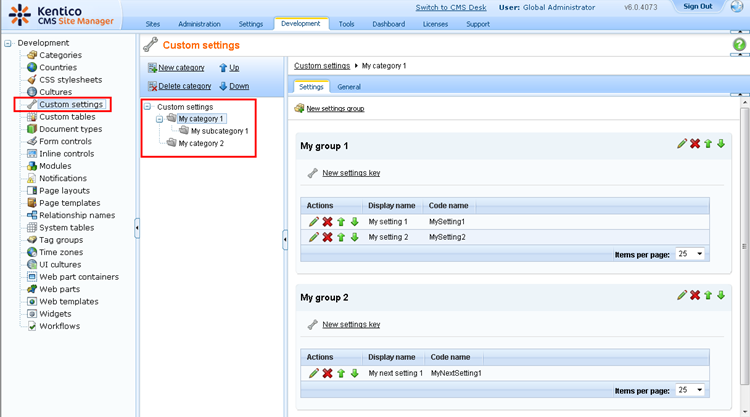Click New settings group link

coord(335,109)
